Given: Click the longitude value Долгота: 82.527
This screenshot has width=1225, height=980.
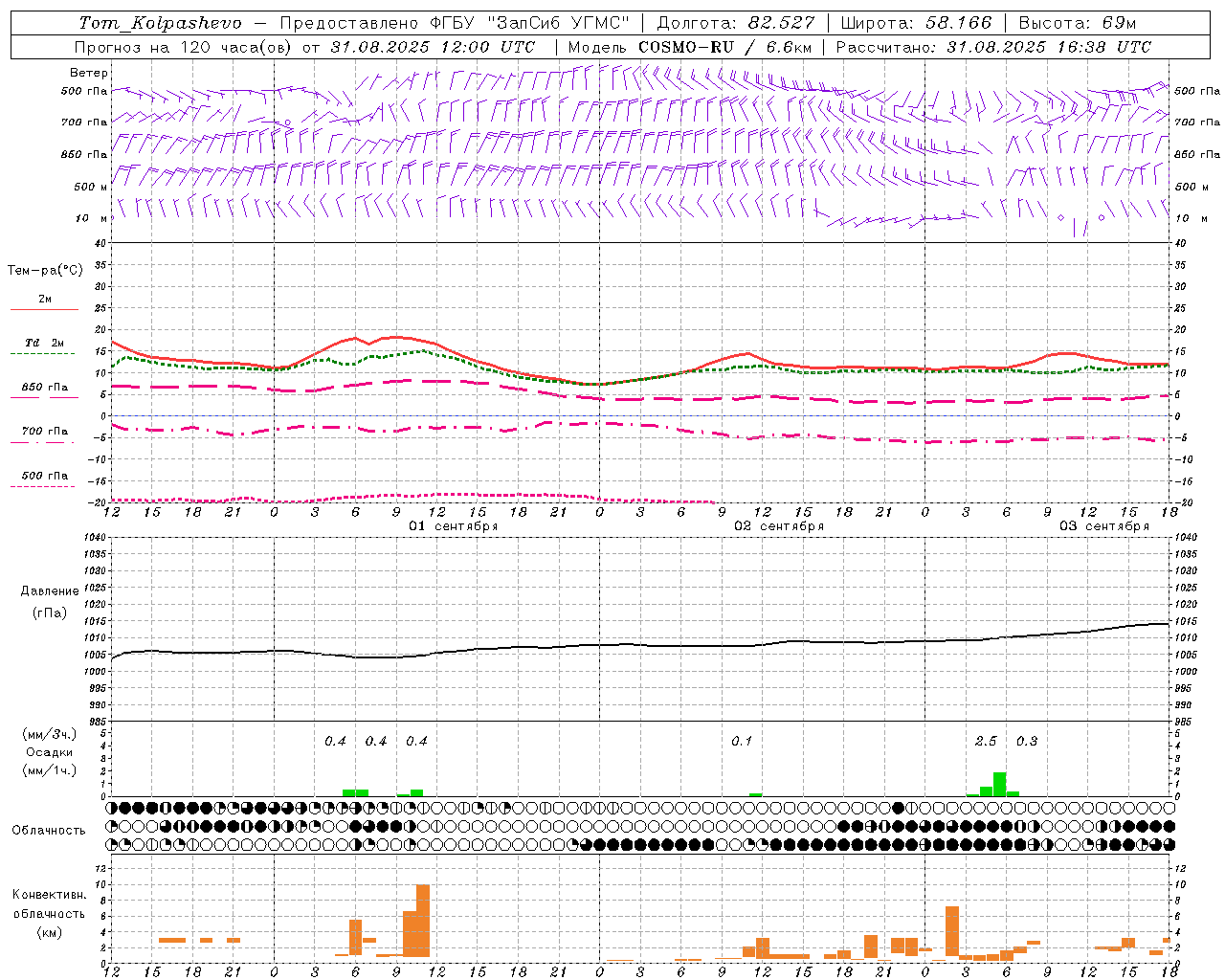Looking at the screenshot, I should (736, 23).
